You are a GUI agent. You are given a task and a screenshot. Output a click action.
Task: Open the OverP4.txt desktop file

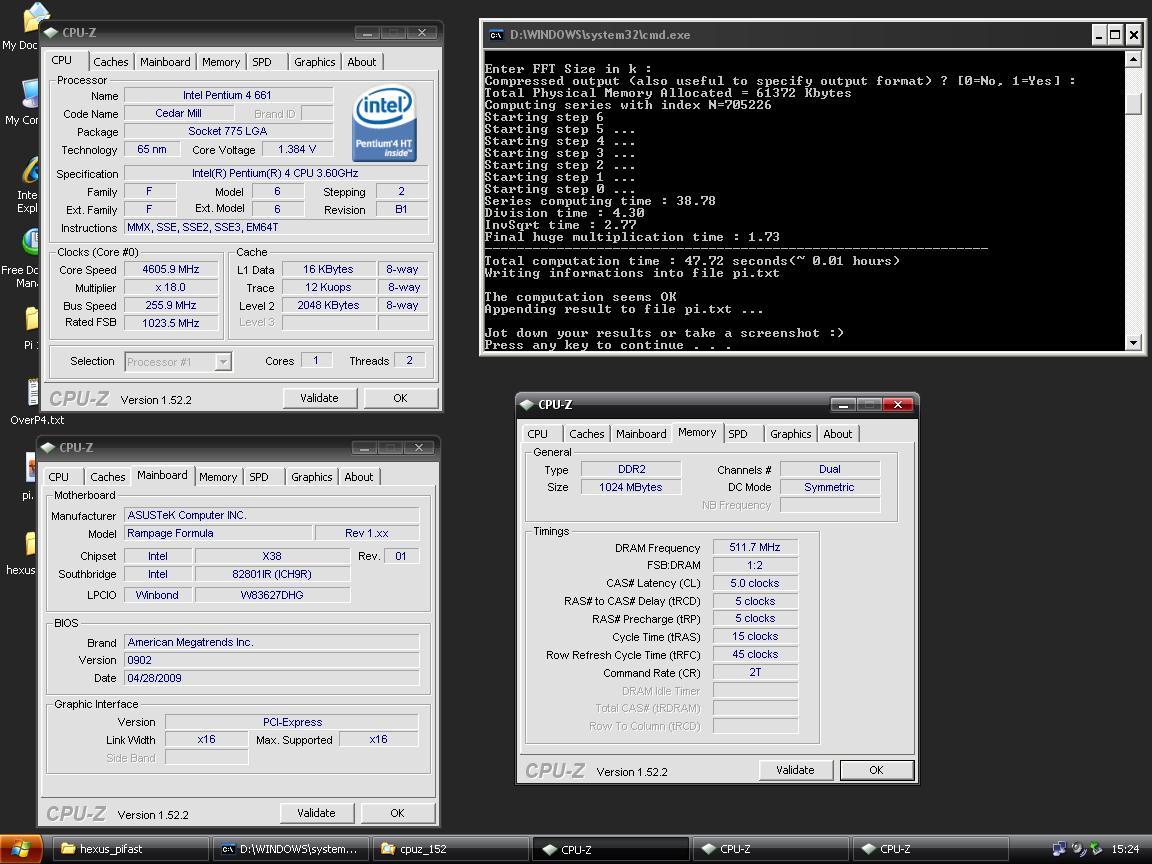tap(34, 401)
